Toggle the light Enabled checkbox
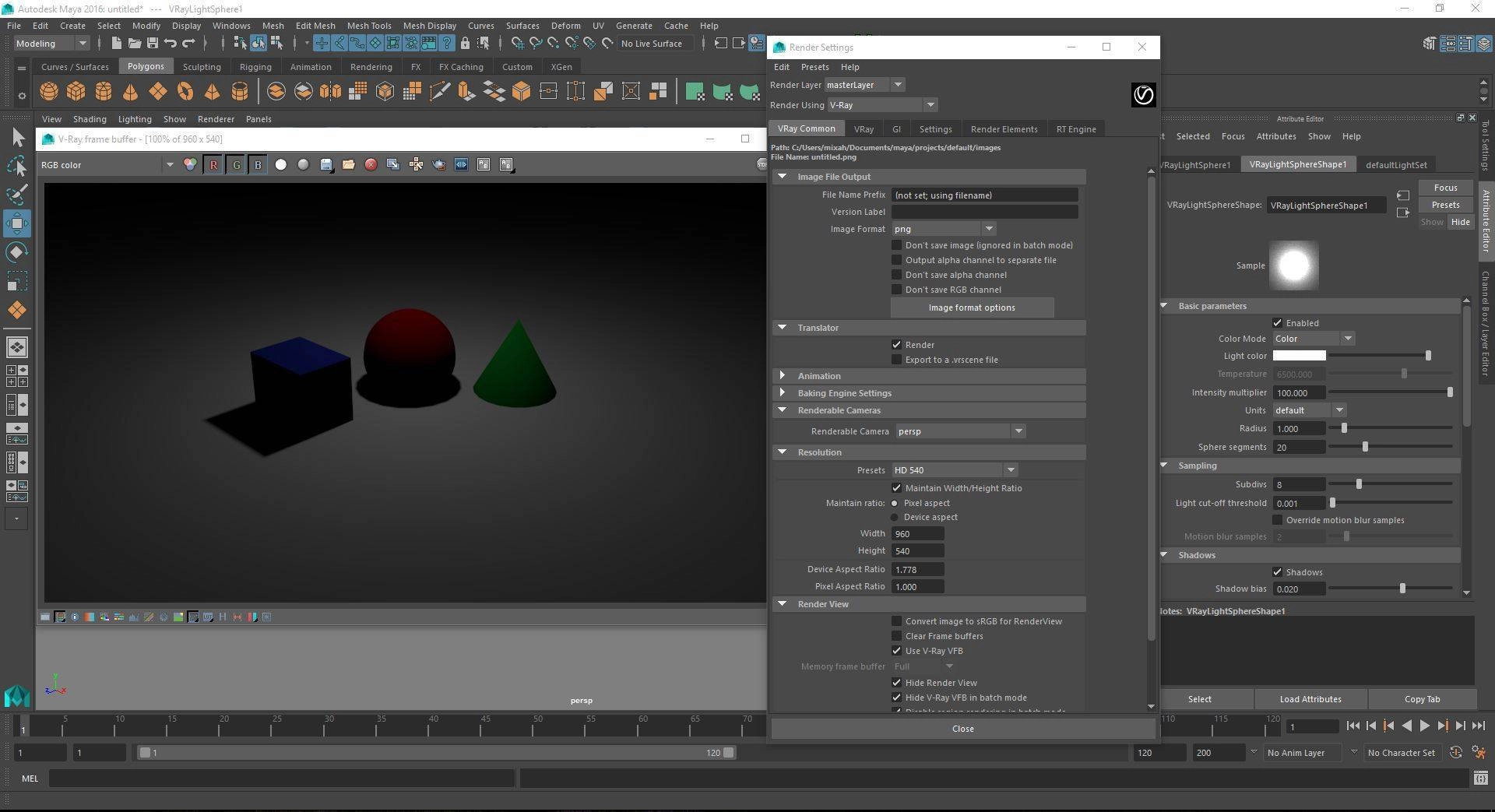 point(1277,323)
